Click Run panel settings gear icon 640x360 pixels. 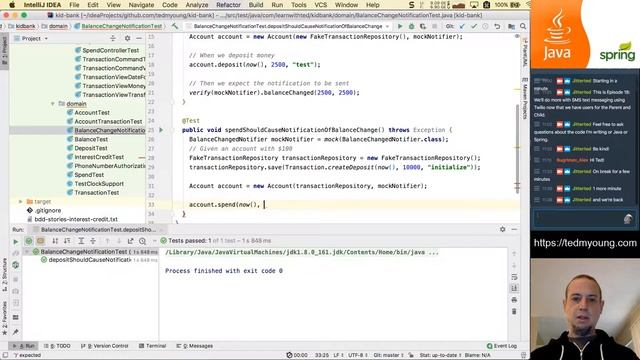(502, 229)
